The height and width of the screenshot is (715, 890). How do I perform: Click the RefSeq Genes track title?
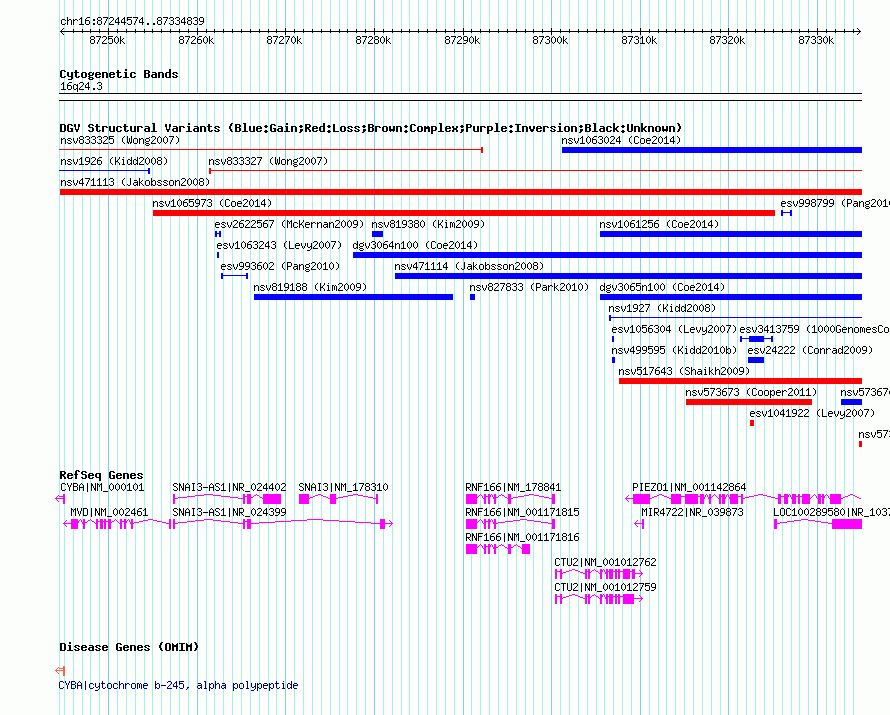(x=101, y=476)
